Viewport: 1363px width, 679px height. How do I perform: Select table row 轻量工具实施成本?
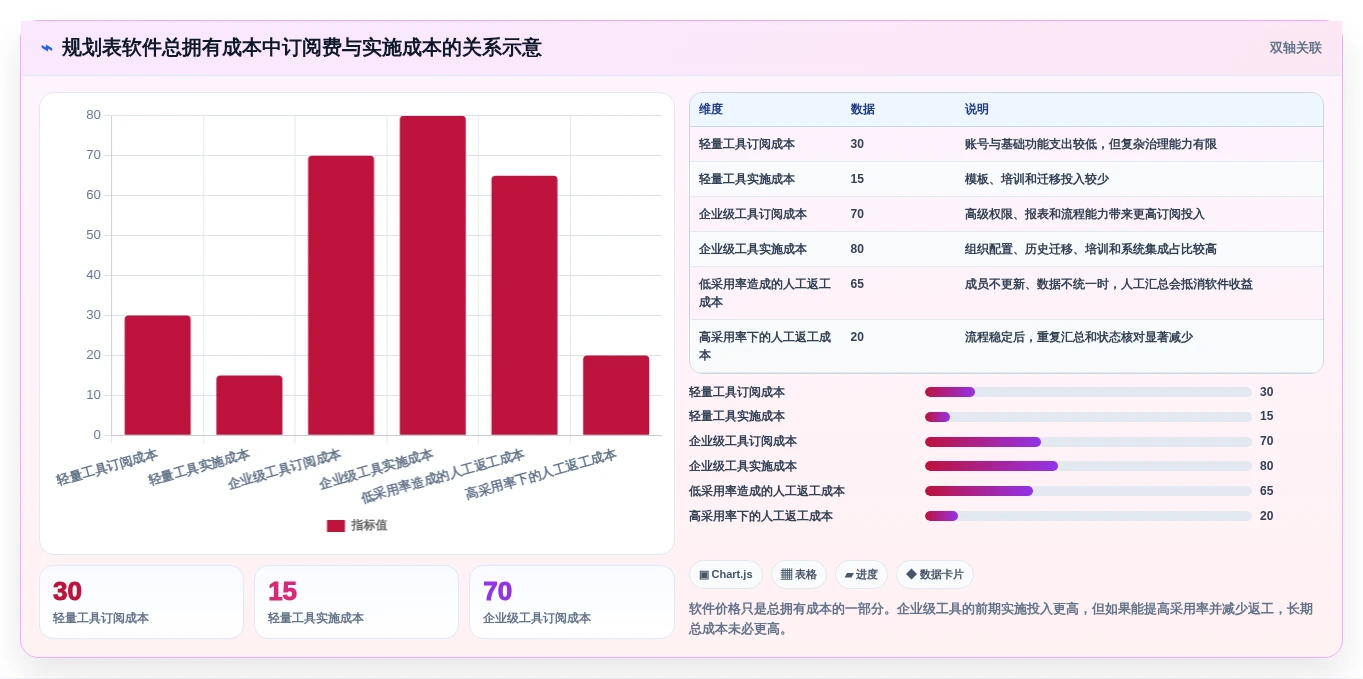1006,179
